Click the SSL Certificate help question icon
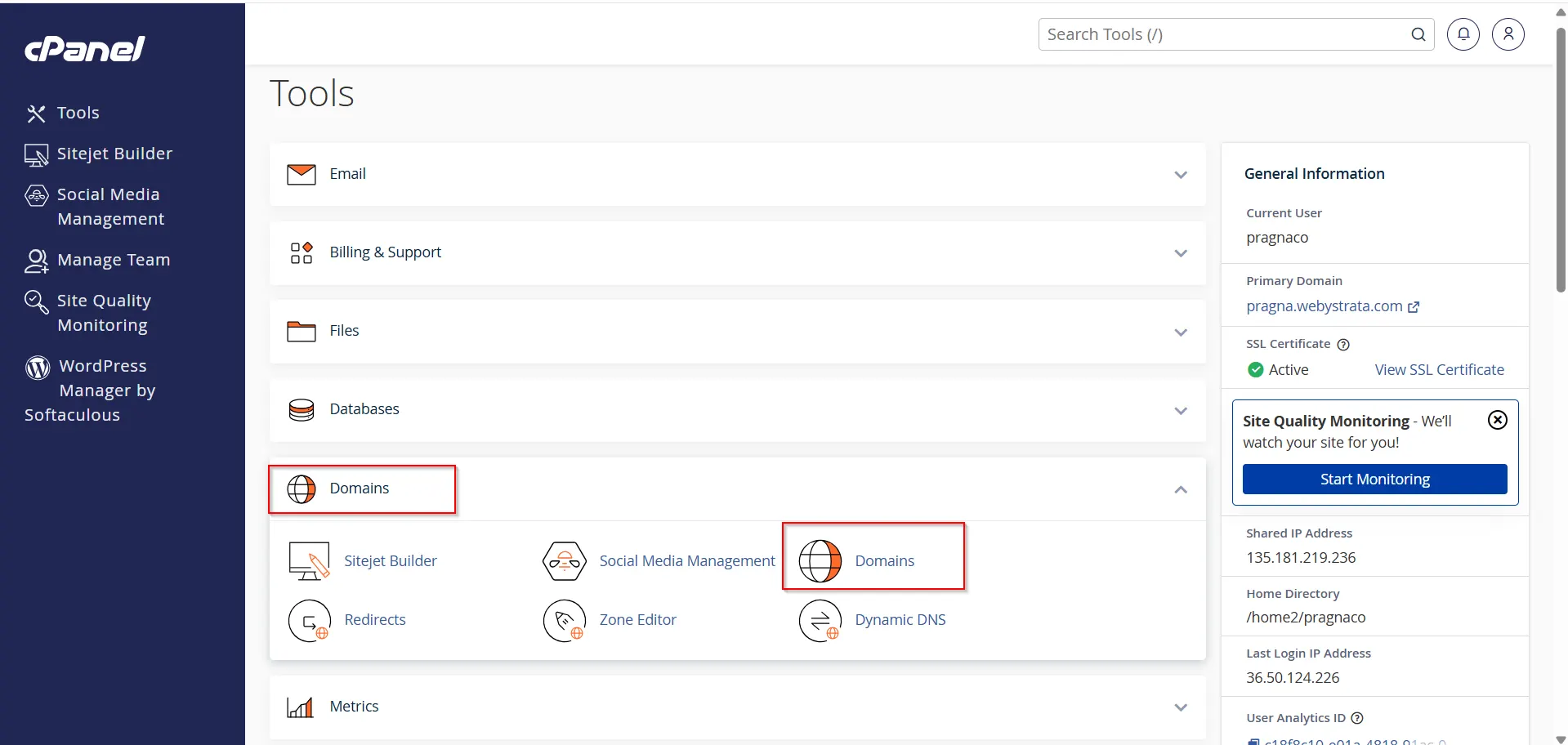The width and height of the screenshot is (1568, 745). click(x=1343, y=345)
